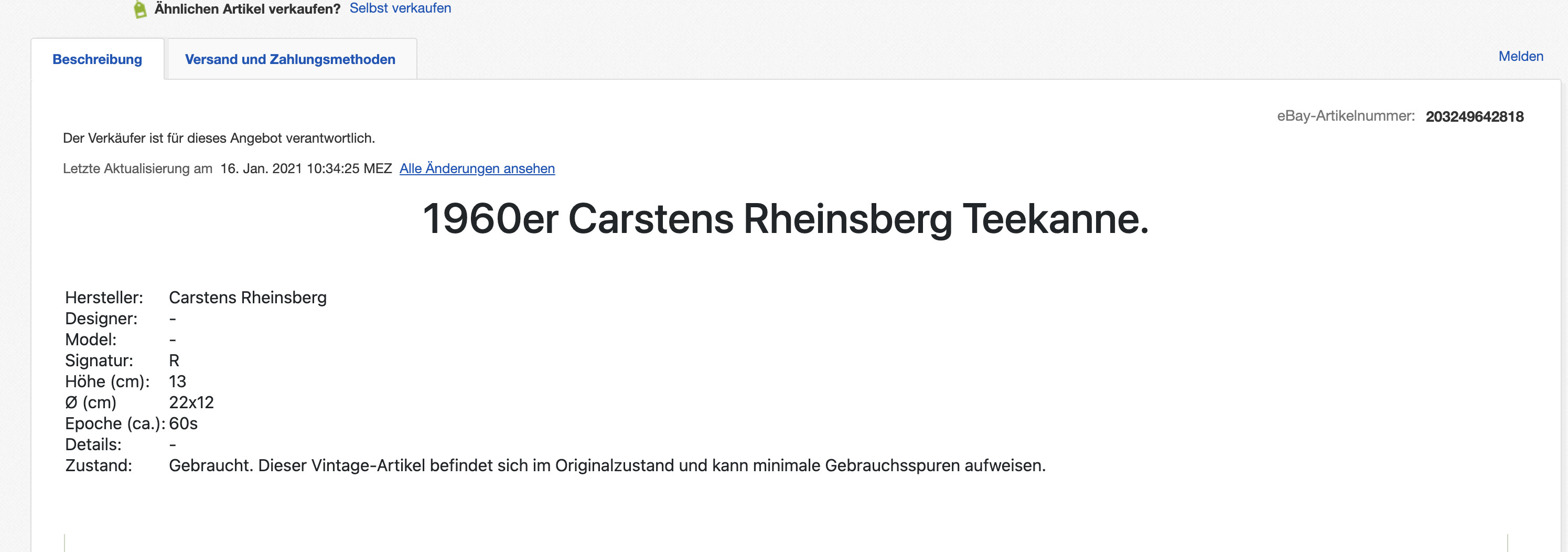Open "Alle Änderungen ansehen" revision link
This screenshot has width=1568, height=552.
click(477, 168)
